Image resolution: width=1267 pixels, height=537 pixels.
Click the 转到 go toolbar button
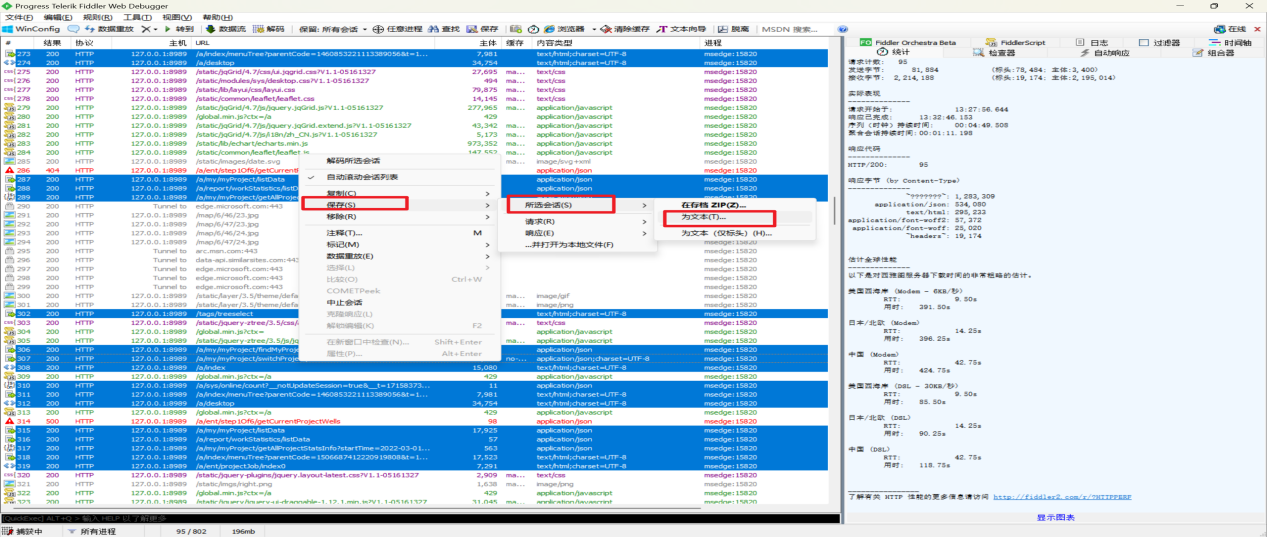pos(178,29)
